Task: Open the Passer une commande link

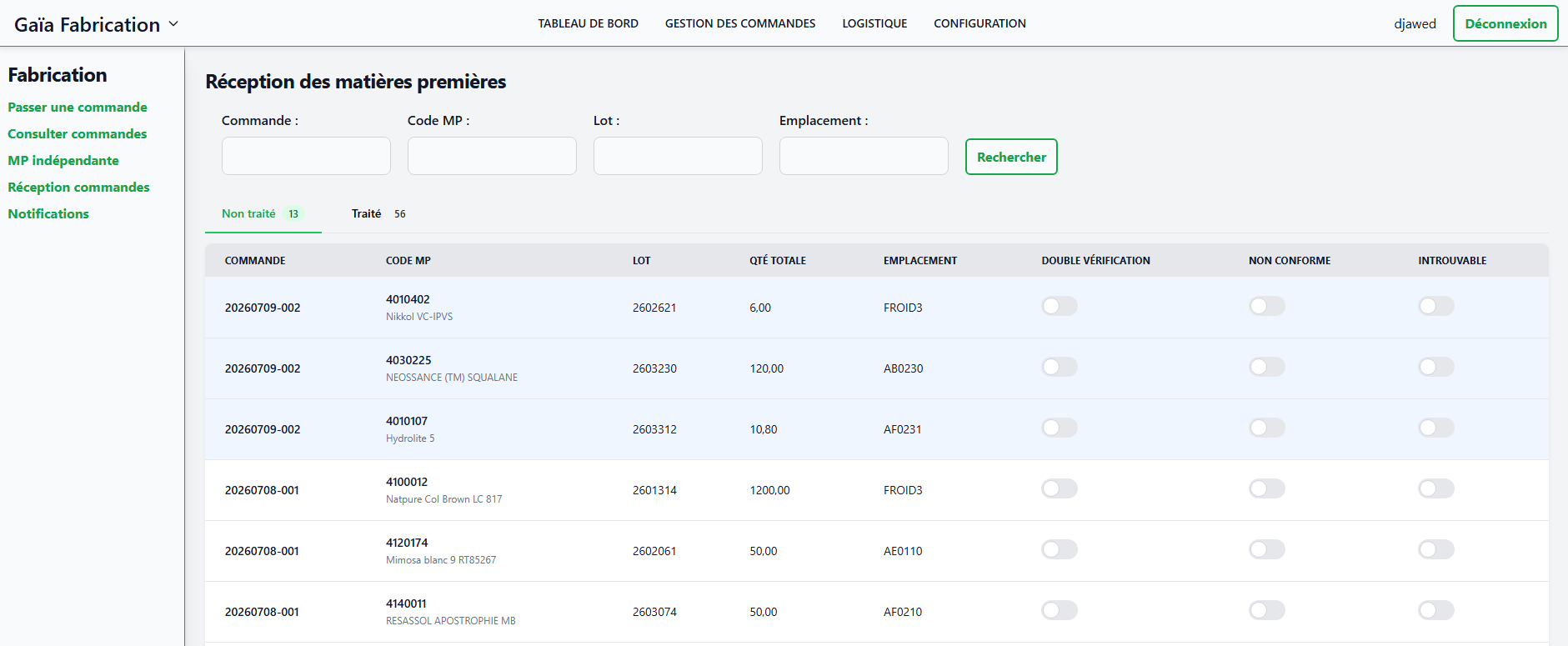Action: pyautogui.click(x=78, y=107)
